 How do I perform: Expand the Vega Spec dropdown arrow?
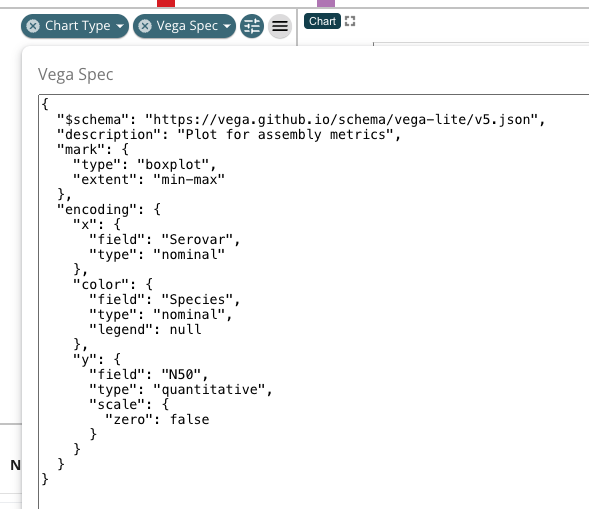pos(227,26)
